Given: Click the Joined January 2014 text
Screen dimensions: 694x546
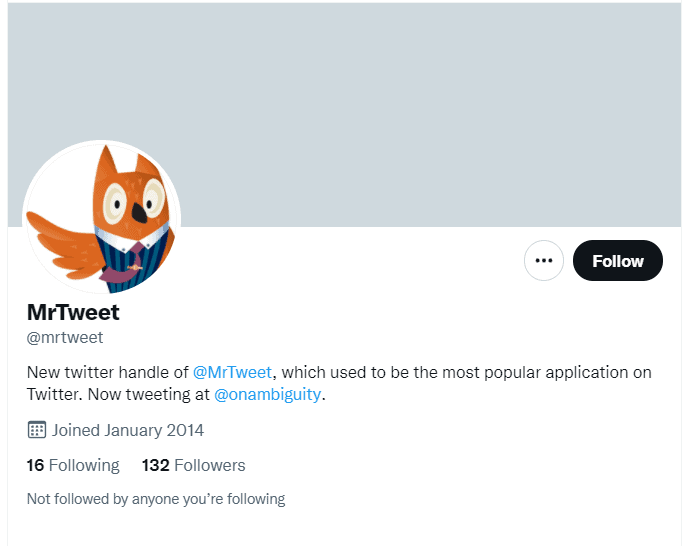Looking at the screenshot, I should tap(128, 430).
